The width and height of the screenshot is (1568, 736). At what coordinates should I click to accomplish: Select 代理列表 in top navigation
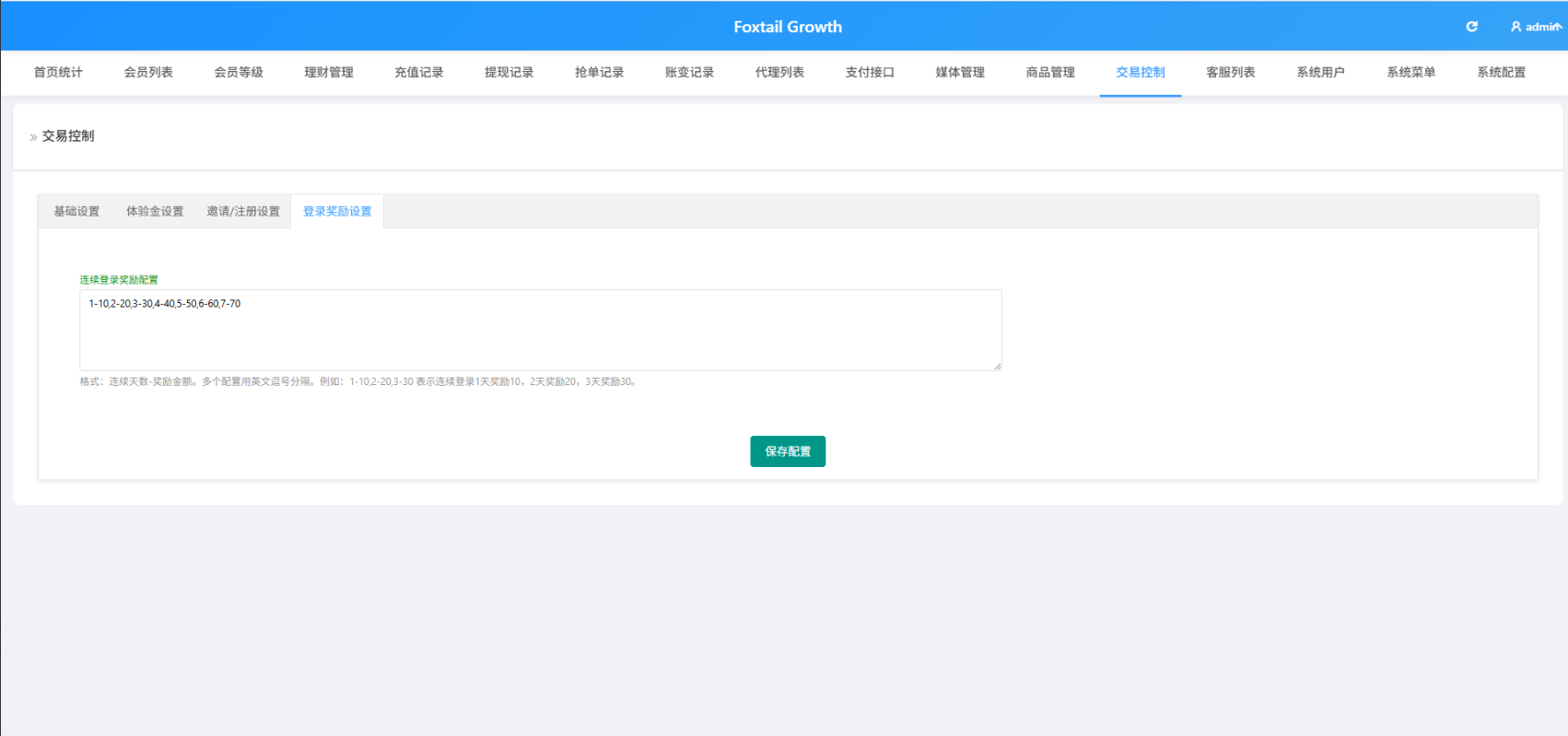click(x=780, y=72)
